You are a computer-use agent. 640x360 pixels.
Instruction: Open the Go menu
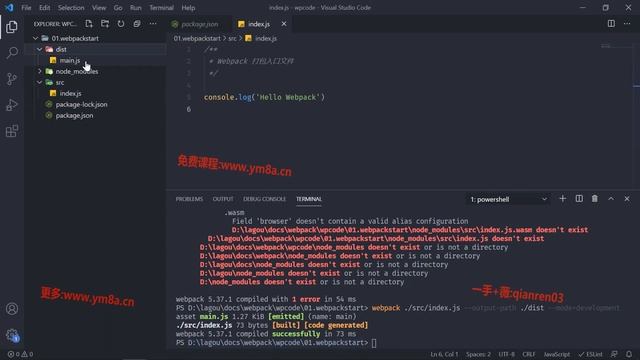118,7
